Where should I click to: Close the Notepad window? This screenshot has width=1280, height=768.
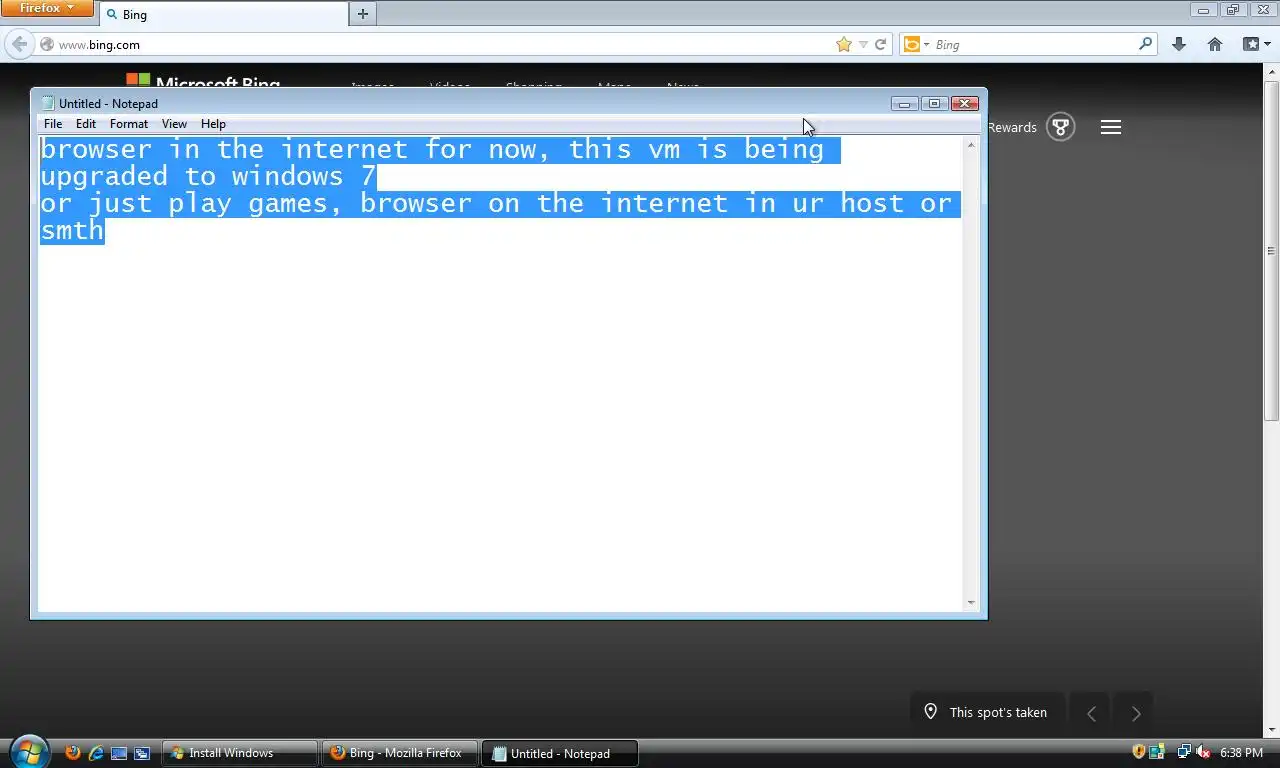964,103
